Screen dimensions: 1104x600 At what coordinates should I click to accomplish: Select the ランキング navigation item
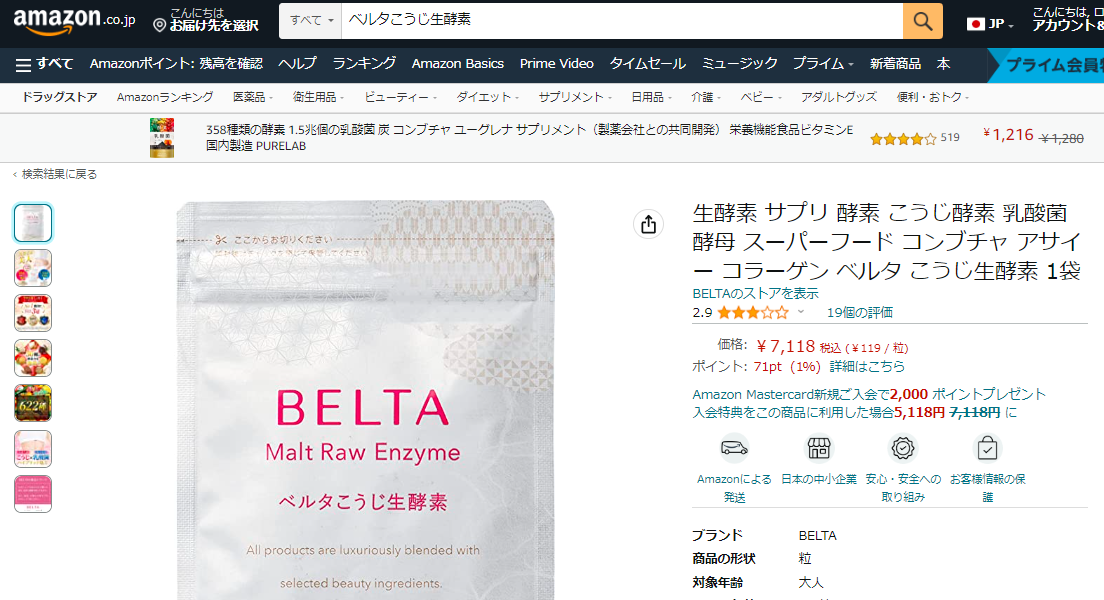coord(364,64)
